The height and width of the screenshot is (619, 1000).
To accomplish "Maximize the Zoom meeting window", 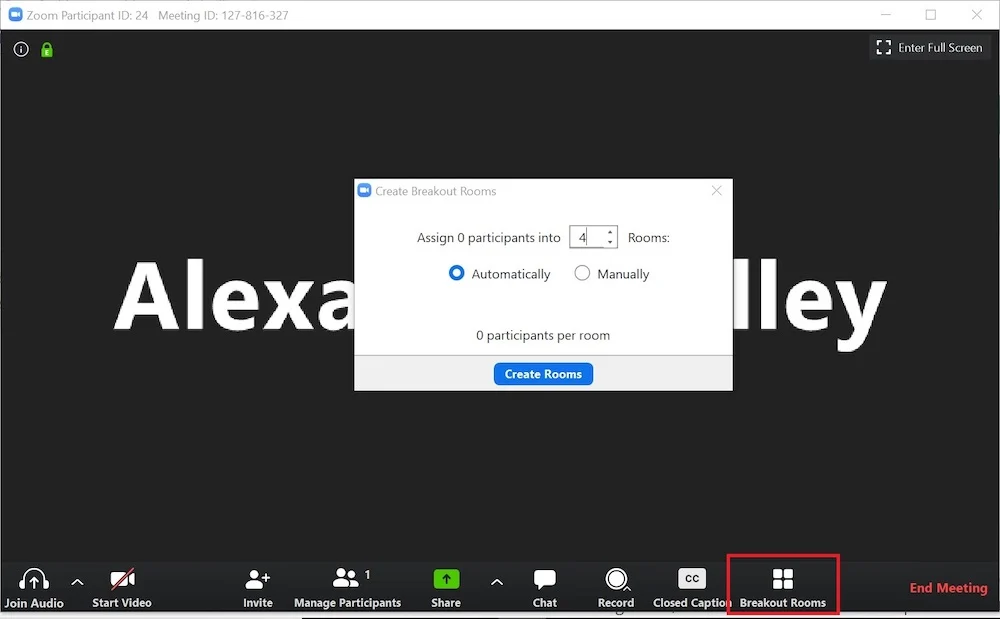I will (930, 15).
